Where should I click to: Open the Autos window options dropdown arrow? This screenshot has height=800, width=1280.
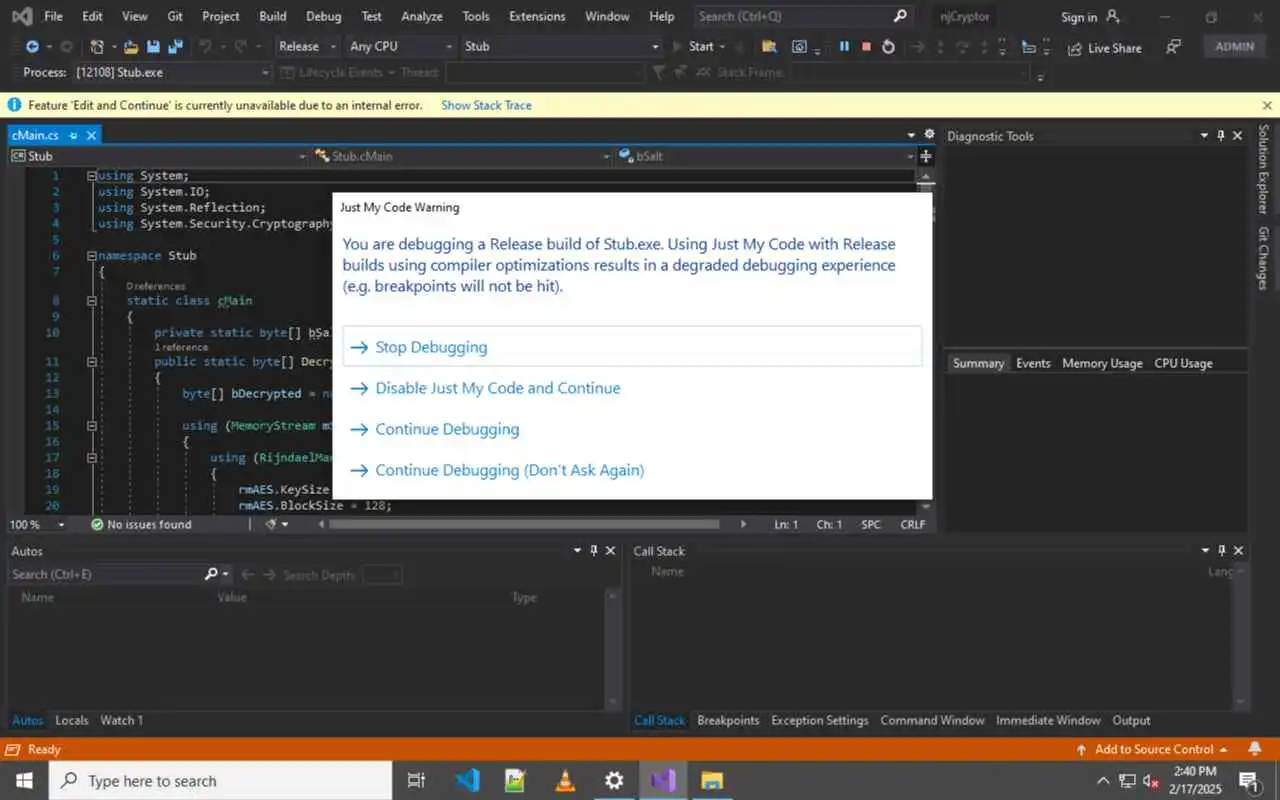(x=577, y=551)
